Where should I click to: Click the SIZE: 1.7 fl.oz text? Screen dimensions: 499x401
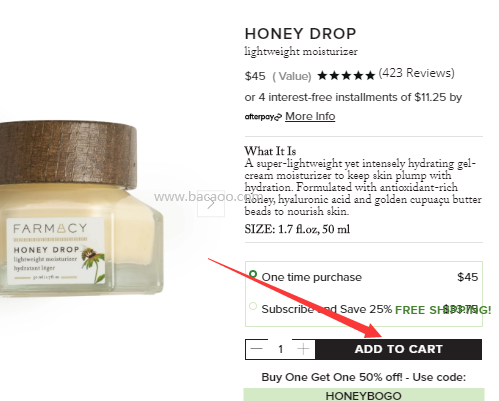tap(297, 229)
